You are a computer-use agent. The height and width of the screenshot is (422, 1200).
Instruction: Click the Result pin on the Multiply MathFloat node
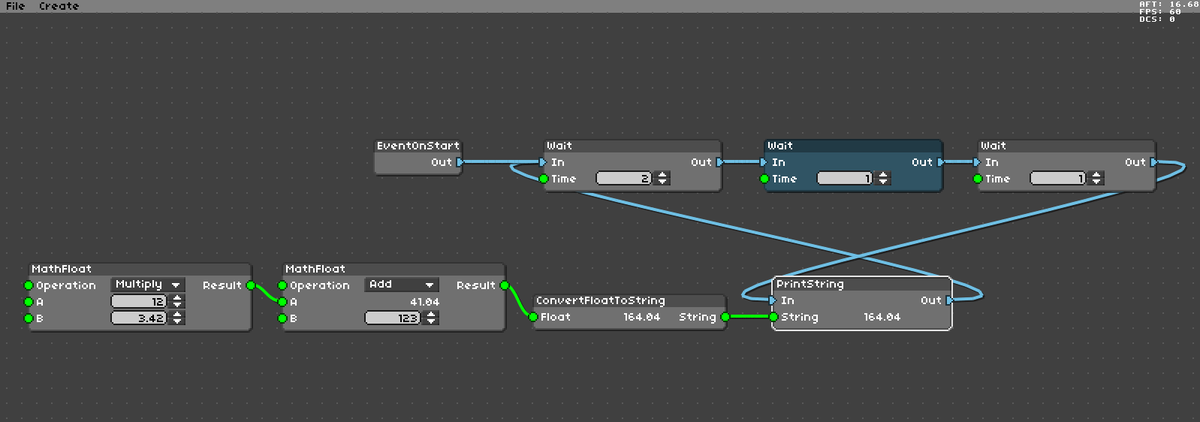(x=250, y=285)
